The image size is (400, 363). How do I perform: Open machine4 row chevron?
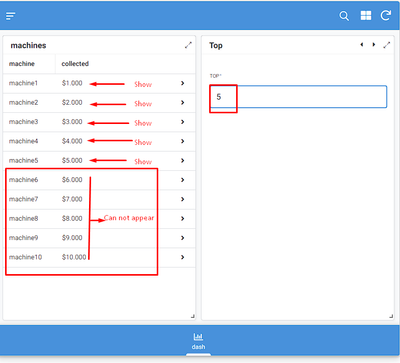182,141
